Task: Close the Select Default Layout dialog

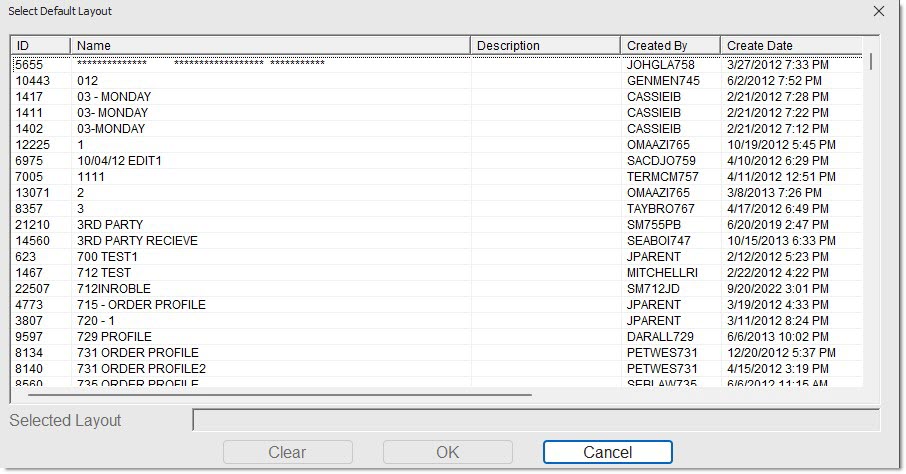Action: 879,11
